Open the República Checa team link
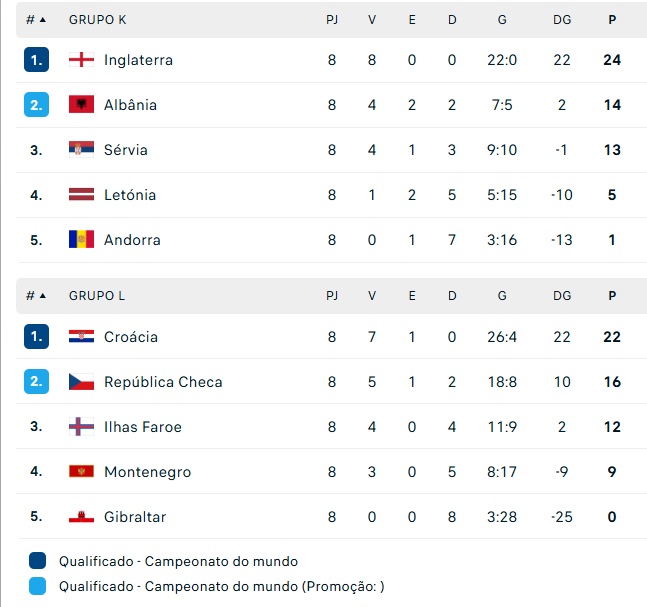The image size is (647, 607). (x=163, y=382)
